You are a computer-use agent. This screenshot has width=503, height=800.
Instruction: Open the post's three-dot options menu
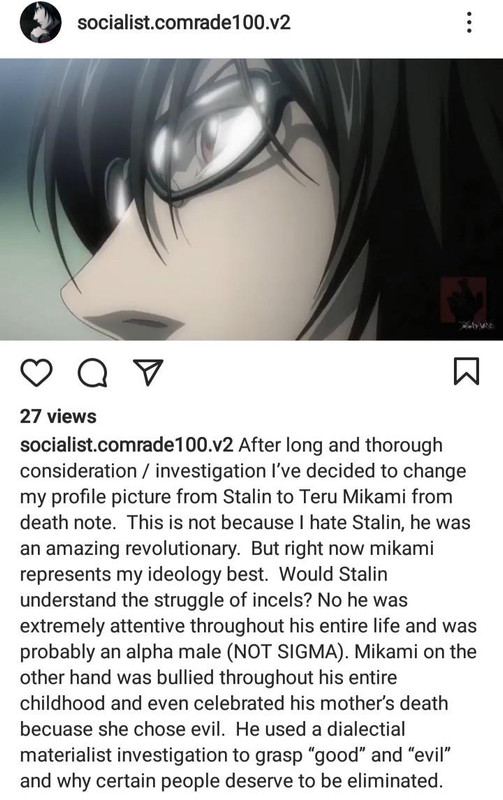pyautogui.click(x=469, y=22)
